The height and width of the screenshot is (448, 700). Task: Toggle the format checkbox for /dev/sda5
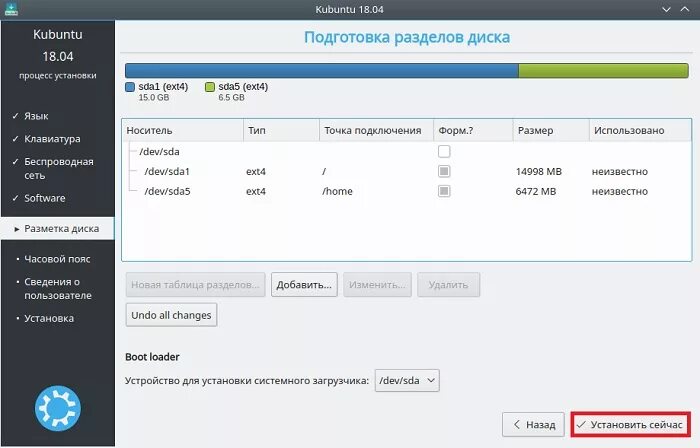click(x=444, y=191)
